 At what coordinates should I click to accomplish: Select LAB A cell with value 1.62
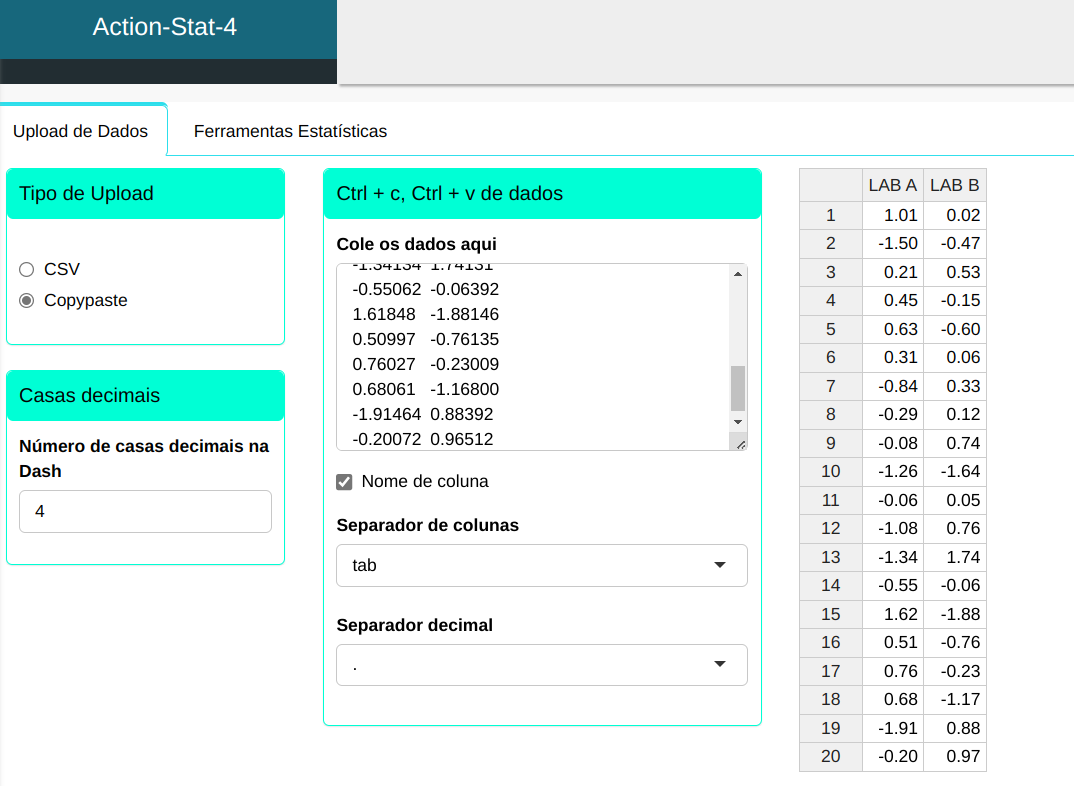click(892, 614)
